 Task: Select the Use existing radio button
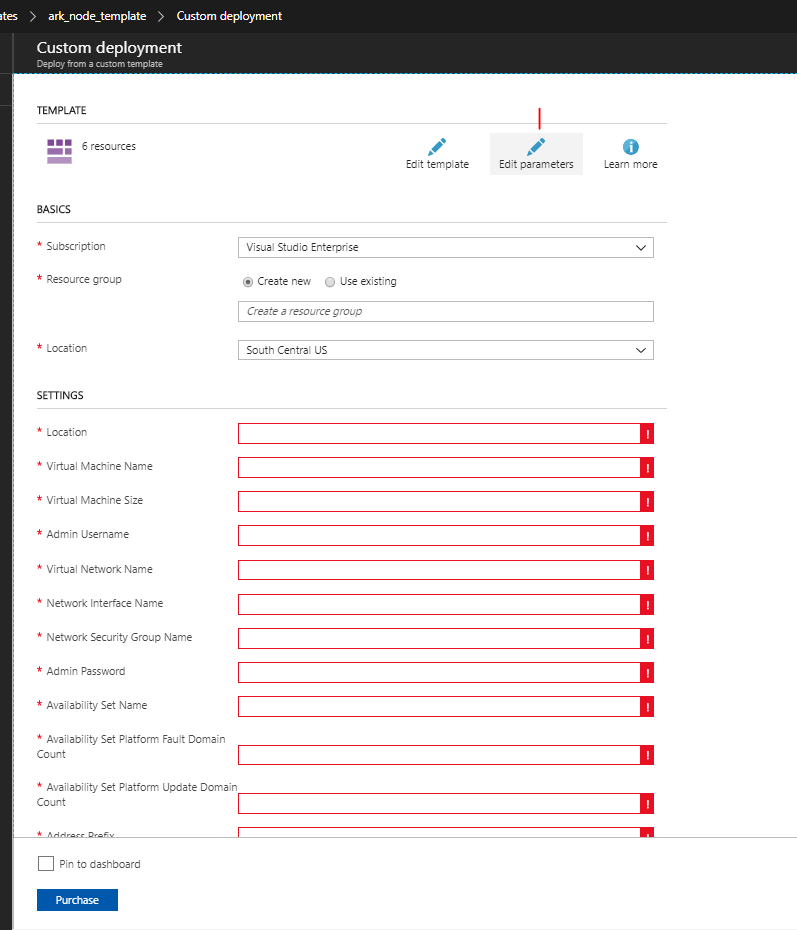point(330,282)
